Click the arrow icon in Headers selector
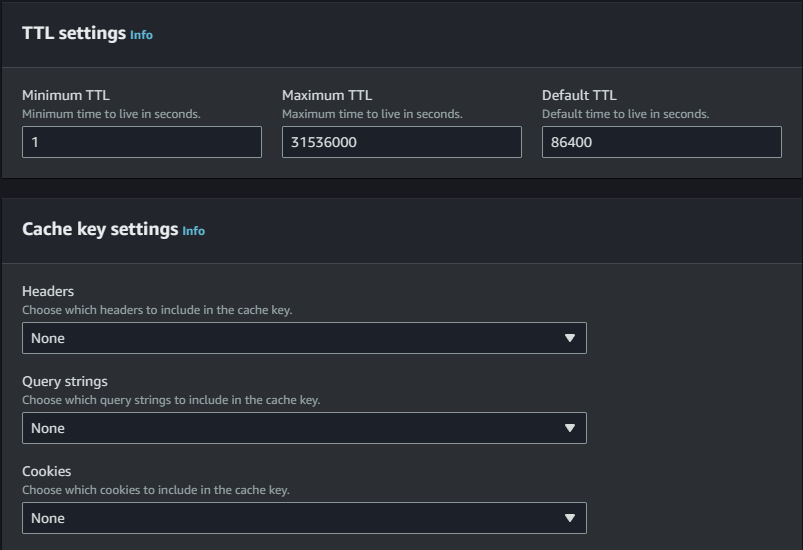803x550 pixels. (x=569, y=338)
